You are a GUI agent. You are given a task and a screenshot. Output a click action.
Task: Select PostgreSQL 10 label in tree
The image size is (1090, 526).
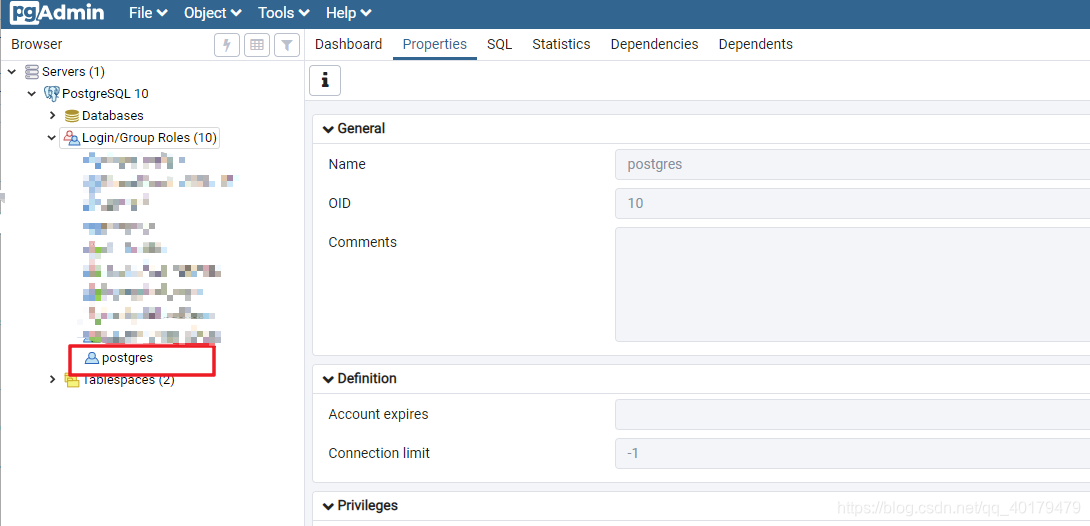pyautogui.click(x=106, y=93)
